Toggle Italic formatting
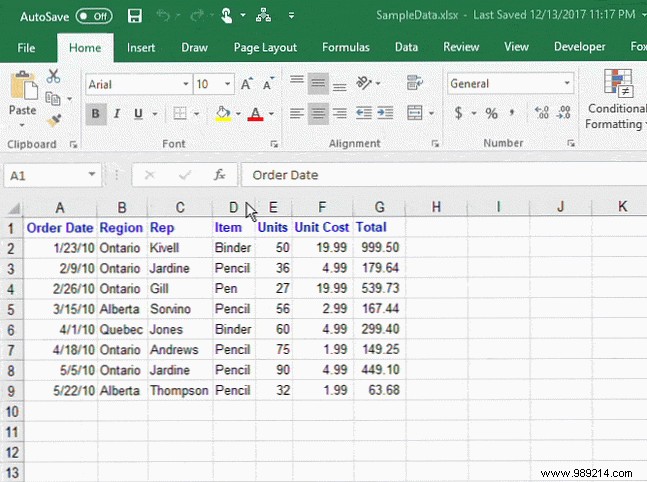The height and width of the screenshot is (482, 647). coord(117,113)
